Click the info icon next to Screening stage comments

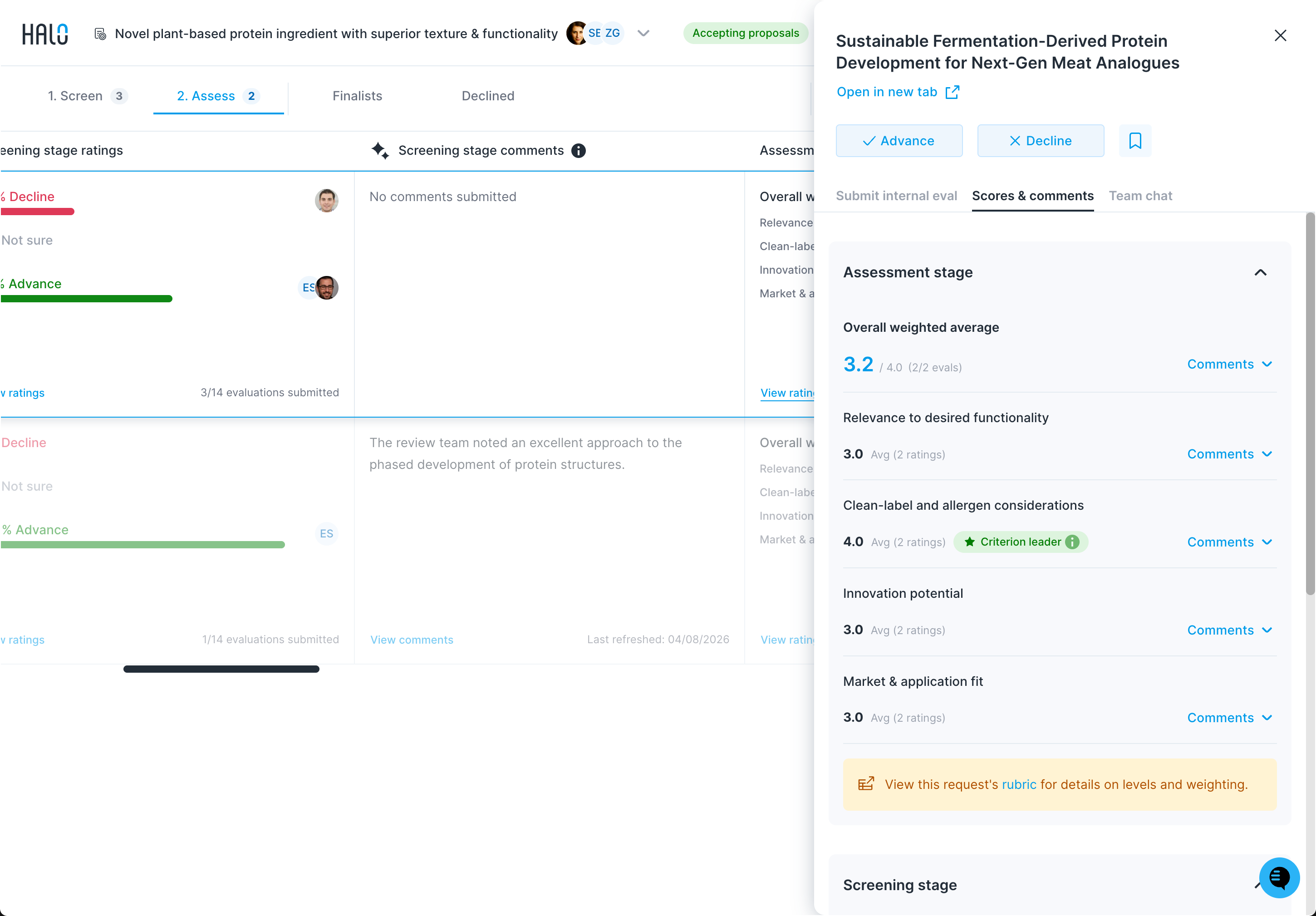578,151
